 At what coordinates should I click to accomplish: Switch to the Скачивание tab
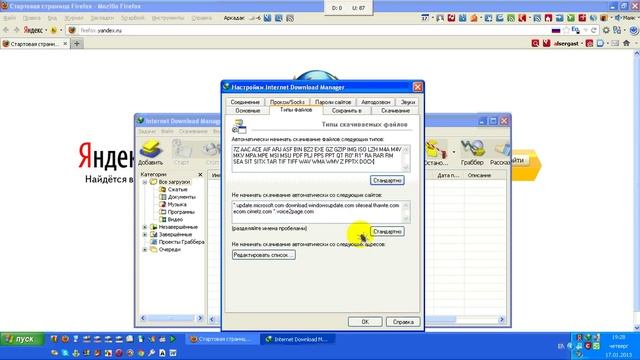395,111
